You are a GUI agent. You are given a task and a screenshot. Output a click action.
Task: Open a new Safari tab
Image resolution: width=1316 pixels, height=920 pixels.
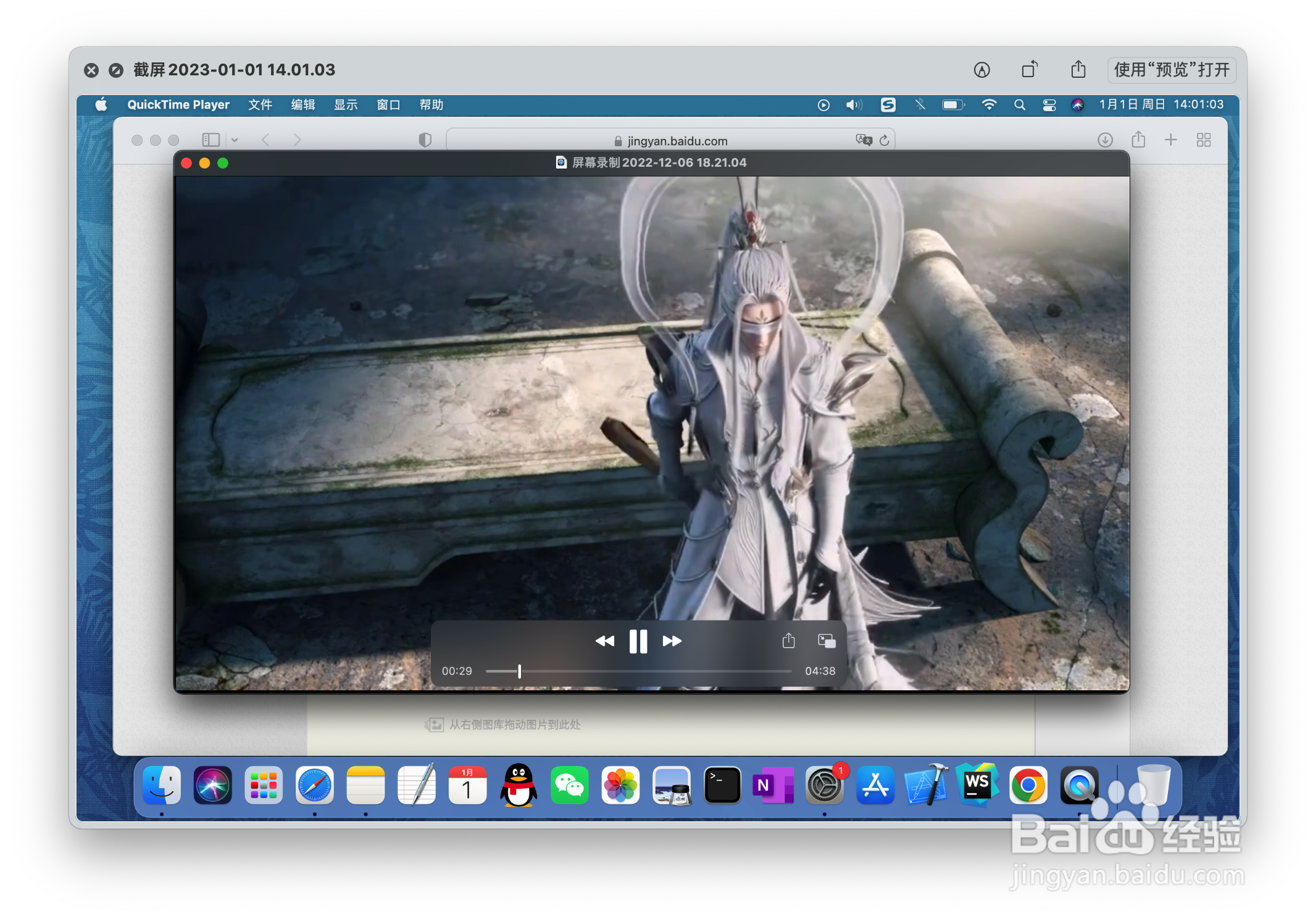(x=1170, y=140)
